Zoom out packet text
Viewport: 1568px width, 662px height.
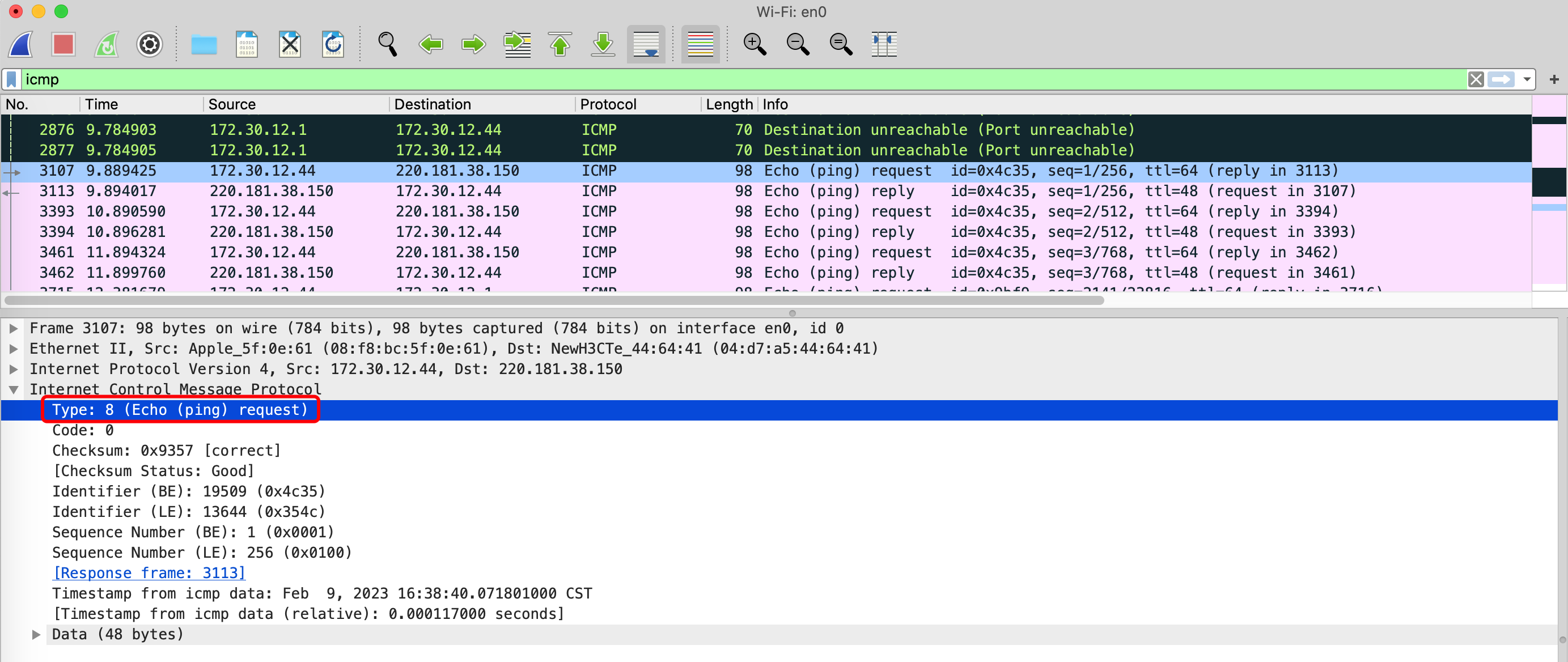[798, 44]
